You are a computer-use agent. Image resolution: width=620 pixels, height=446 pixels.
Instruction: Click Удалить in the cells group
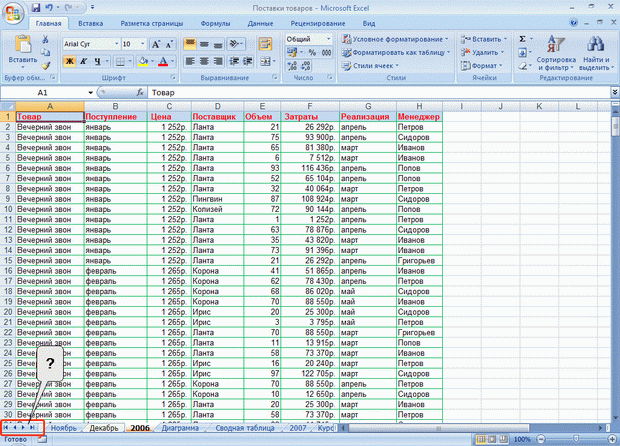pos(482,52)
